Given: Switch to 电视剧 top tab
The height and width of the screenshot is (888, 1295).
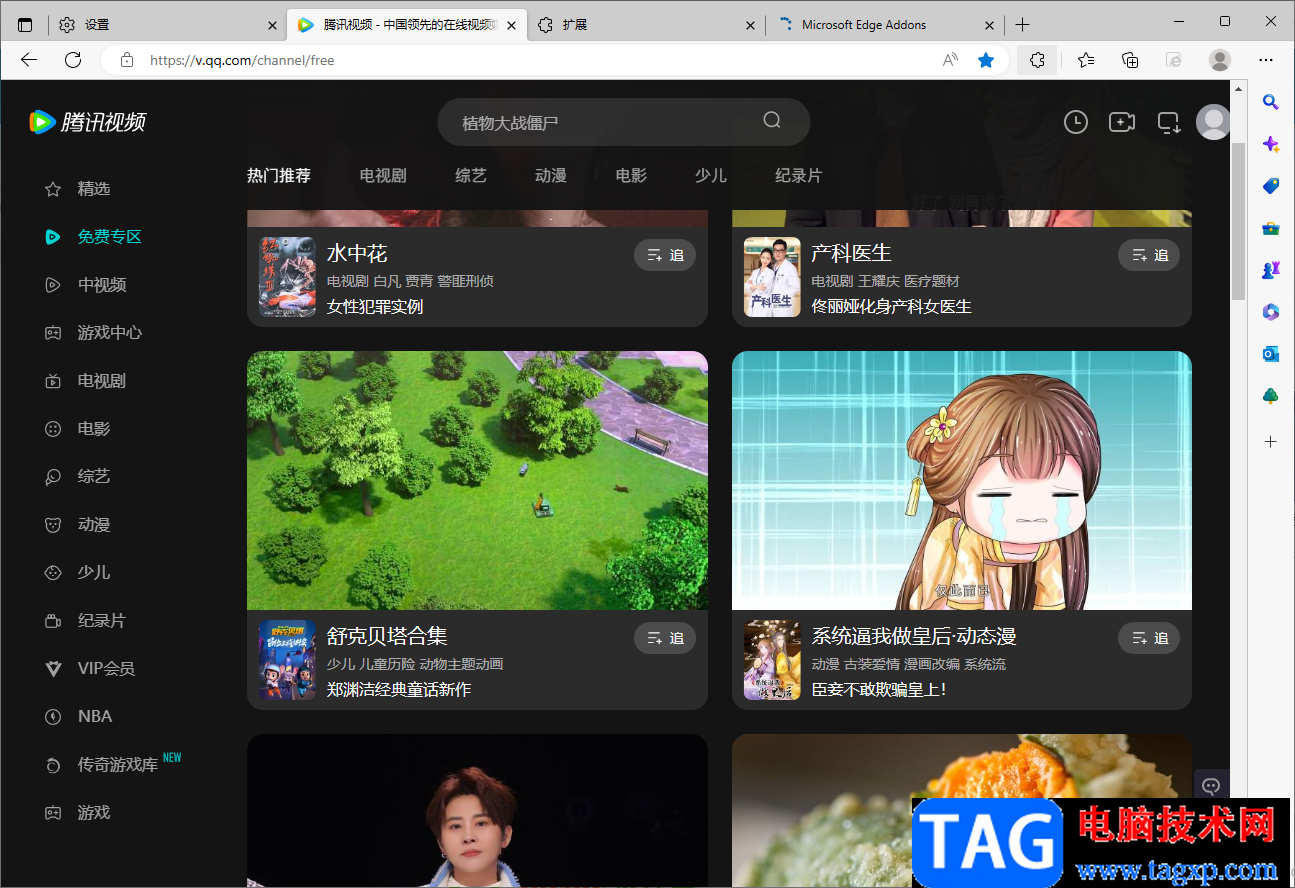Looking at the screenshot, I should coord(383,175).
